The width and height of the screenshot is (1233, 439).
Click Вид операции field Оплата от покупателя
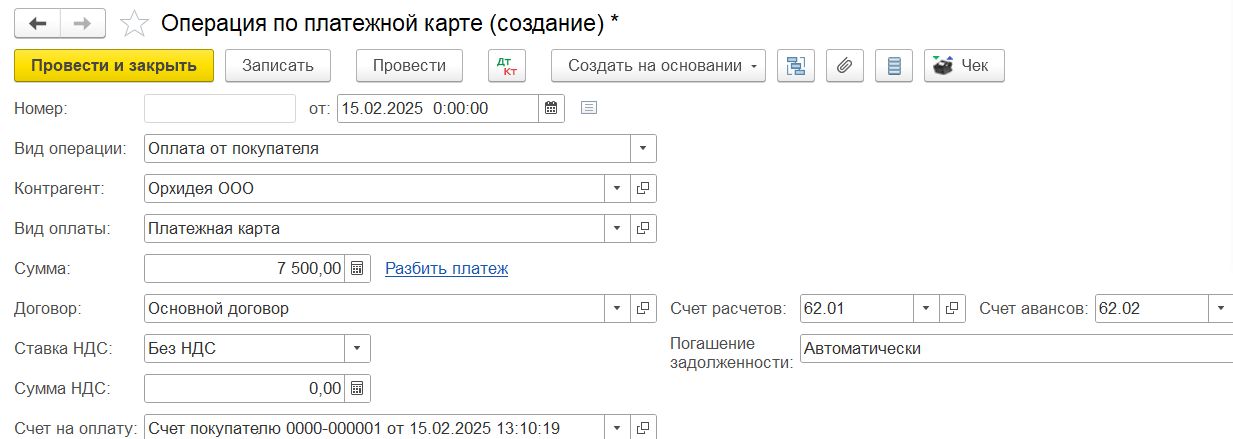388,148
